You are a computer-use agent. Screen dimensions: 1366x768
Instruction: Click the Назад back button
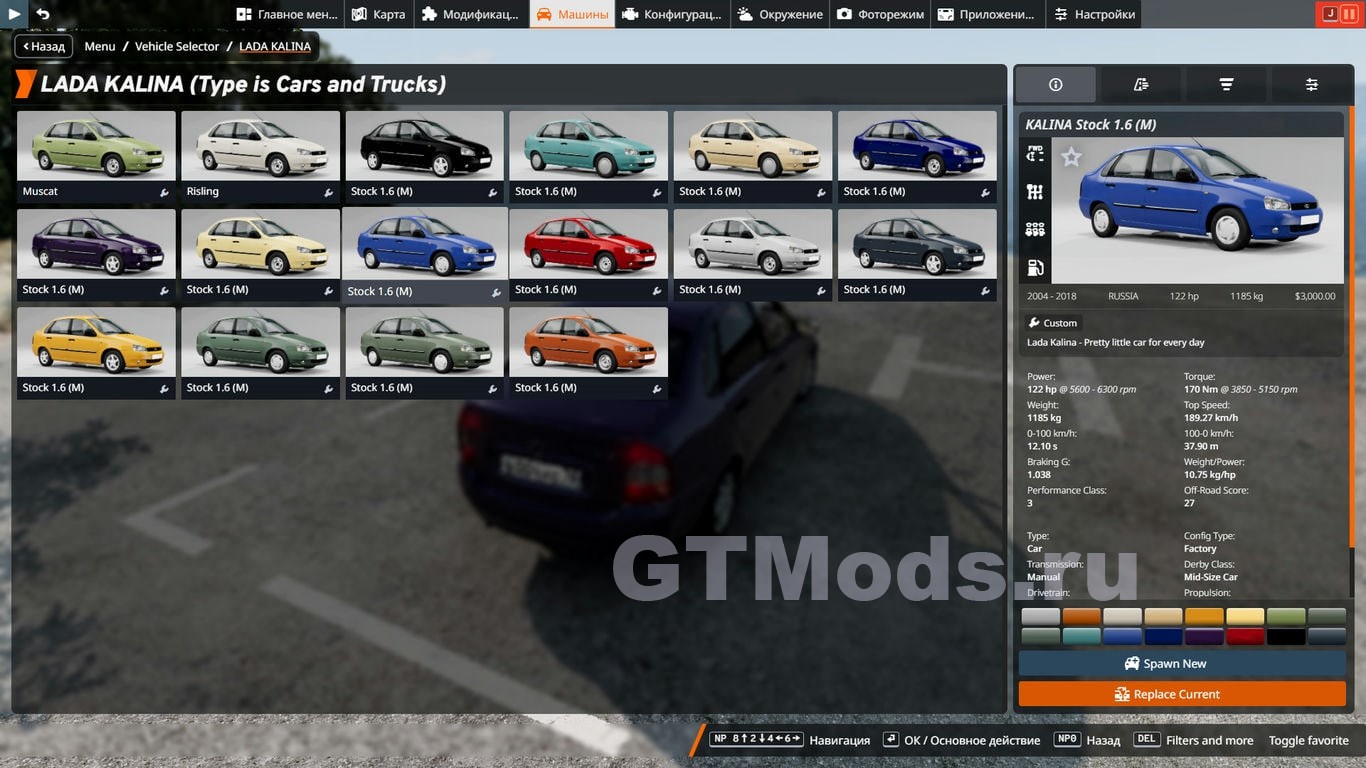coord(42,46)
